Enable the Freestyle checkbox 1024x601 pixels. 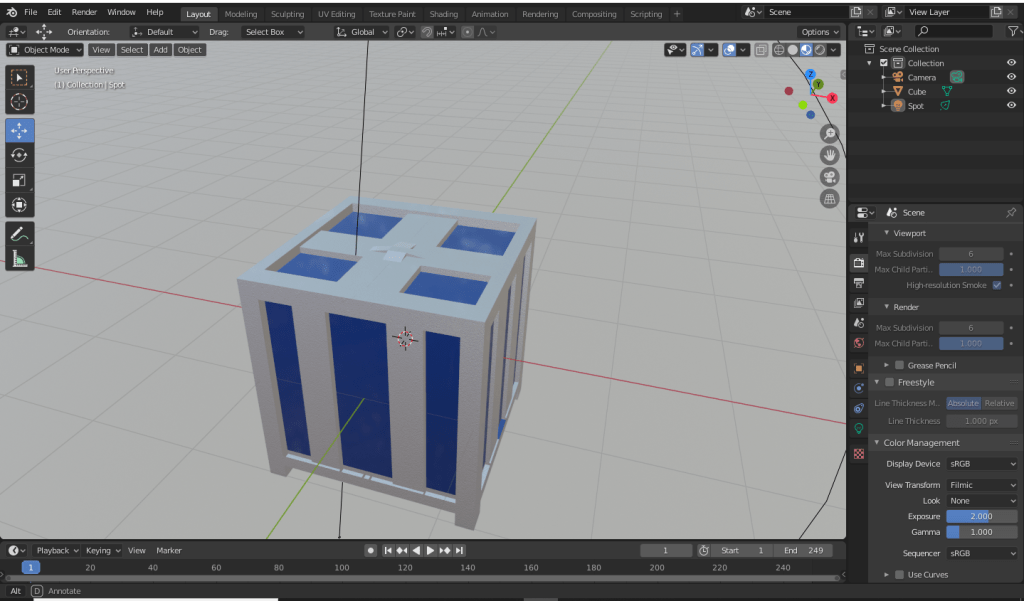click(890, 382)
